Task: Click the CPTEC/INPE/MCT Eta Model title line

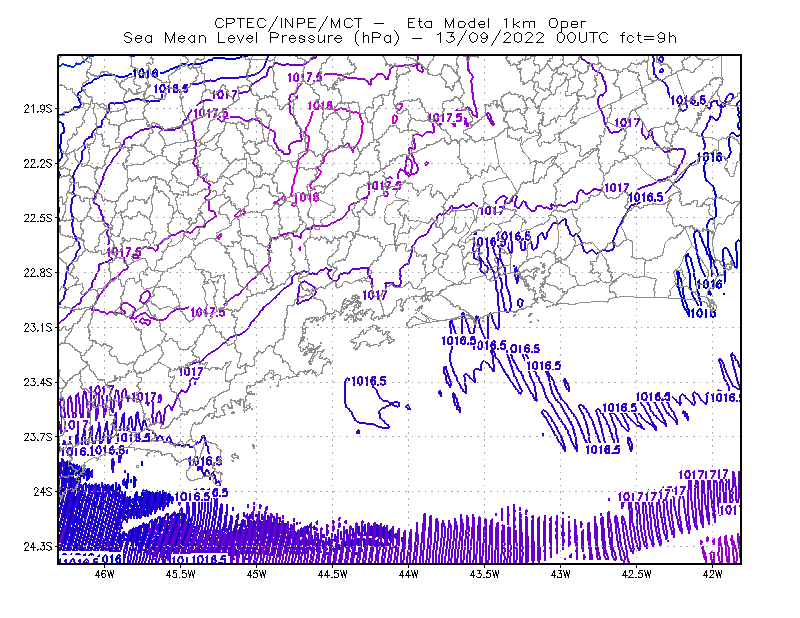Action: pos(400,23)
